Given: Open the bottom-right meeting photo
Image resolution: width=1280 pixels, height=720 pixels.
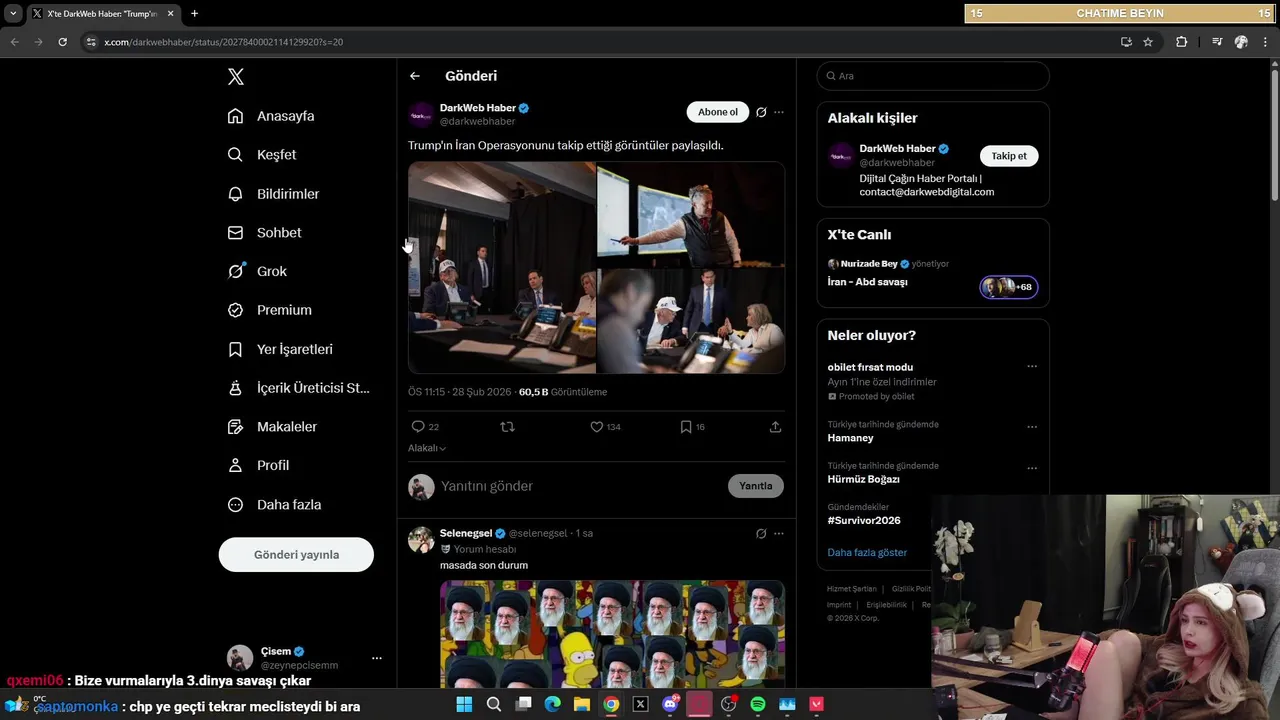Looking at the screenshot, I should pos(691,321).
